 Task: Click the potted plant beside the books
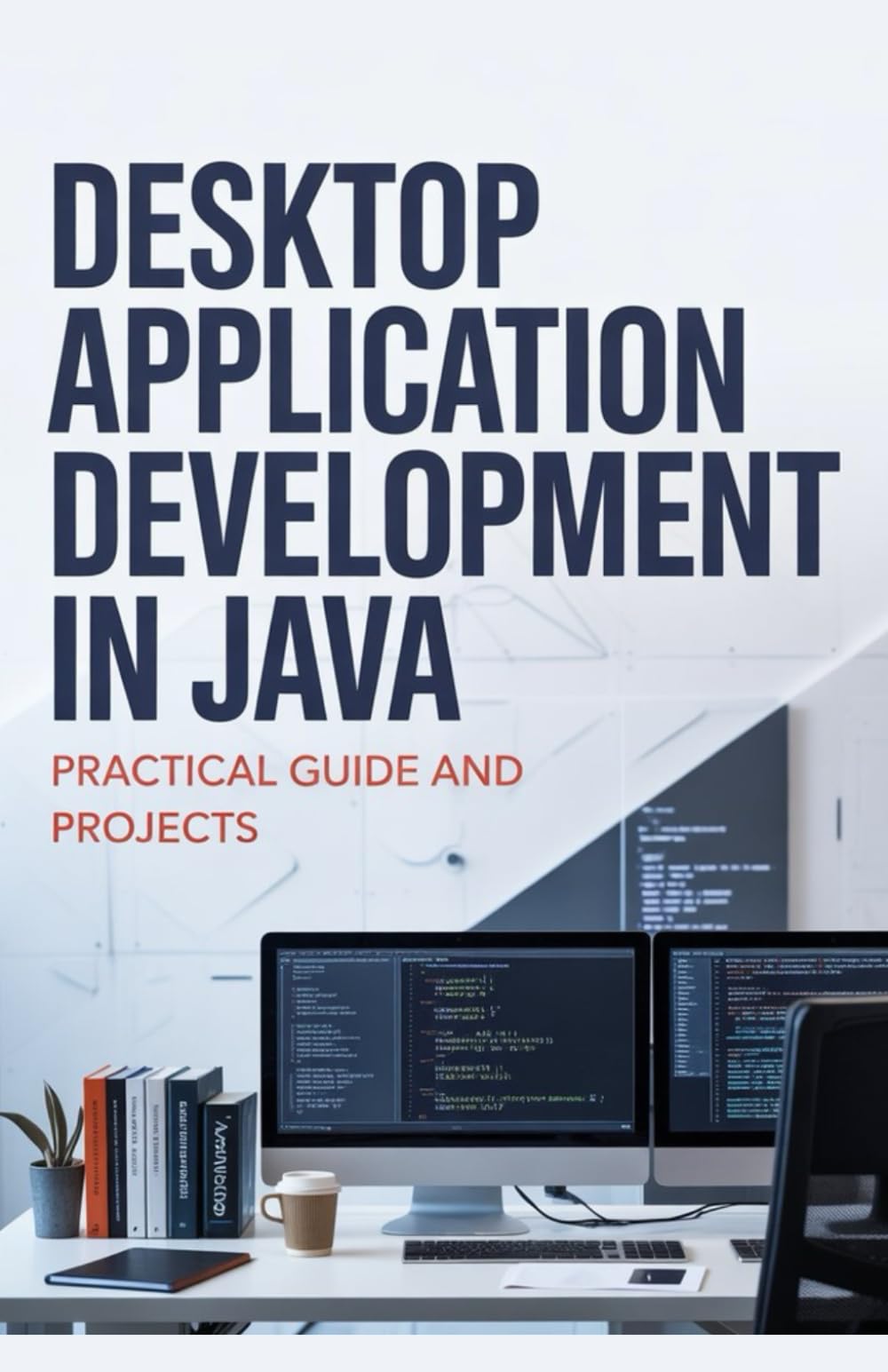(x=44, y=1160)
